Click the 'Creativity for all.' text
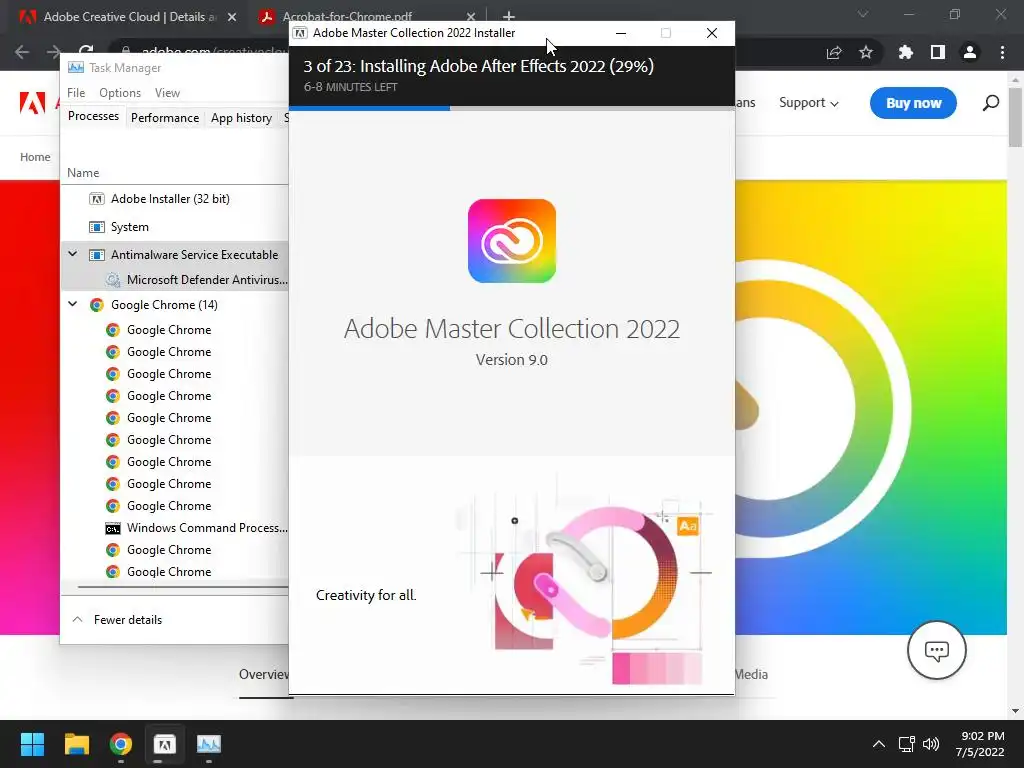Image resolution: width=1024 pixels, height=768 pixels. (x=366, y=595)
